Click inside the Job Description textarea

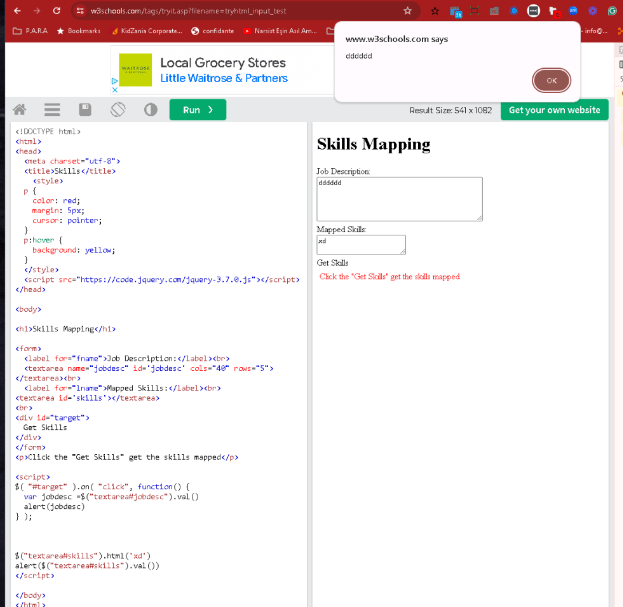tap(399, 199)
